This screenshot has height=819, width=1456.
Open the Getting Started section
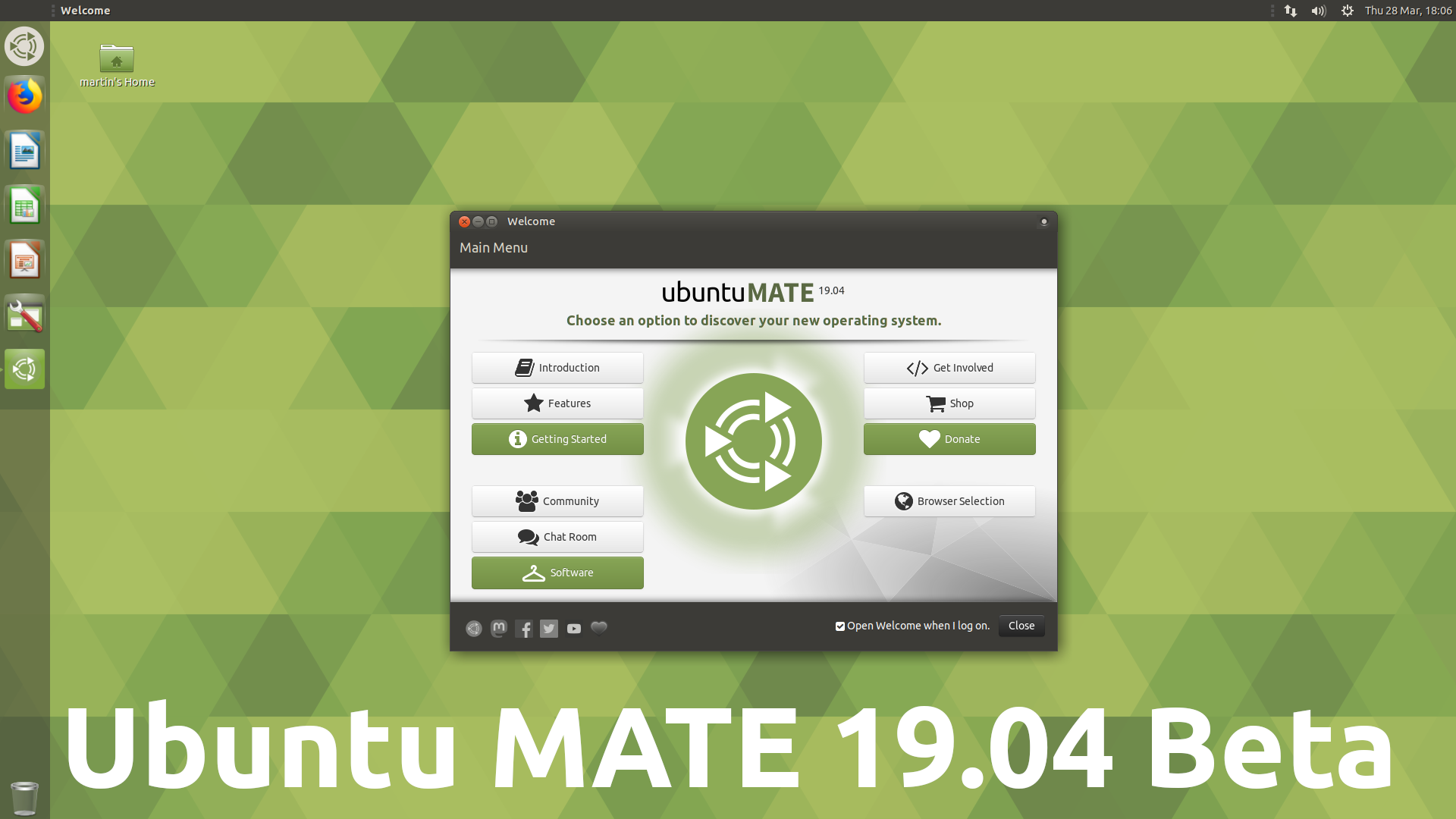(x=557, y=438)
